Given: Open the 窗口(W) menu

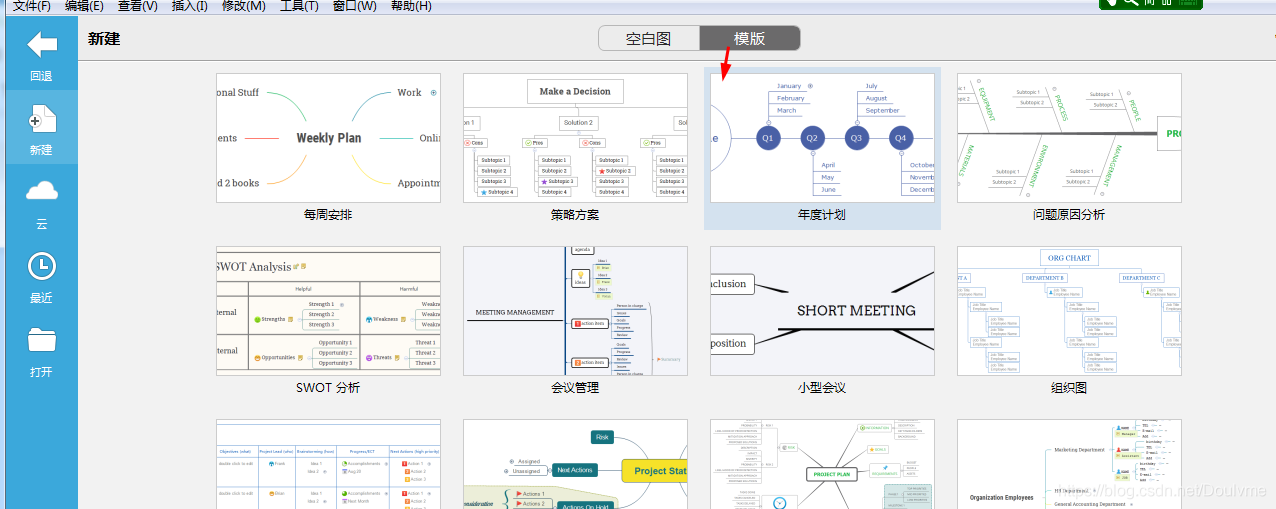Looking at the screenshot, I should [x=354, y=6].
